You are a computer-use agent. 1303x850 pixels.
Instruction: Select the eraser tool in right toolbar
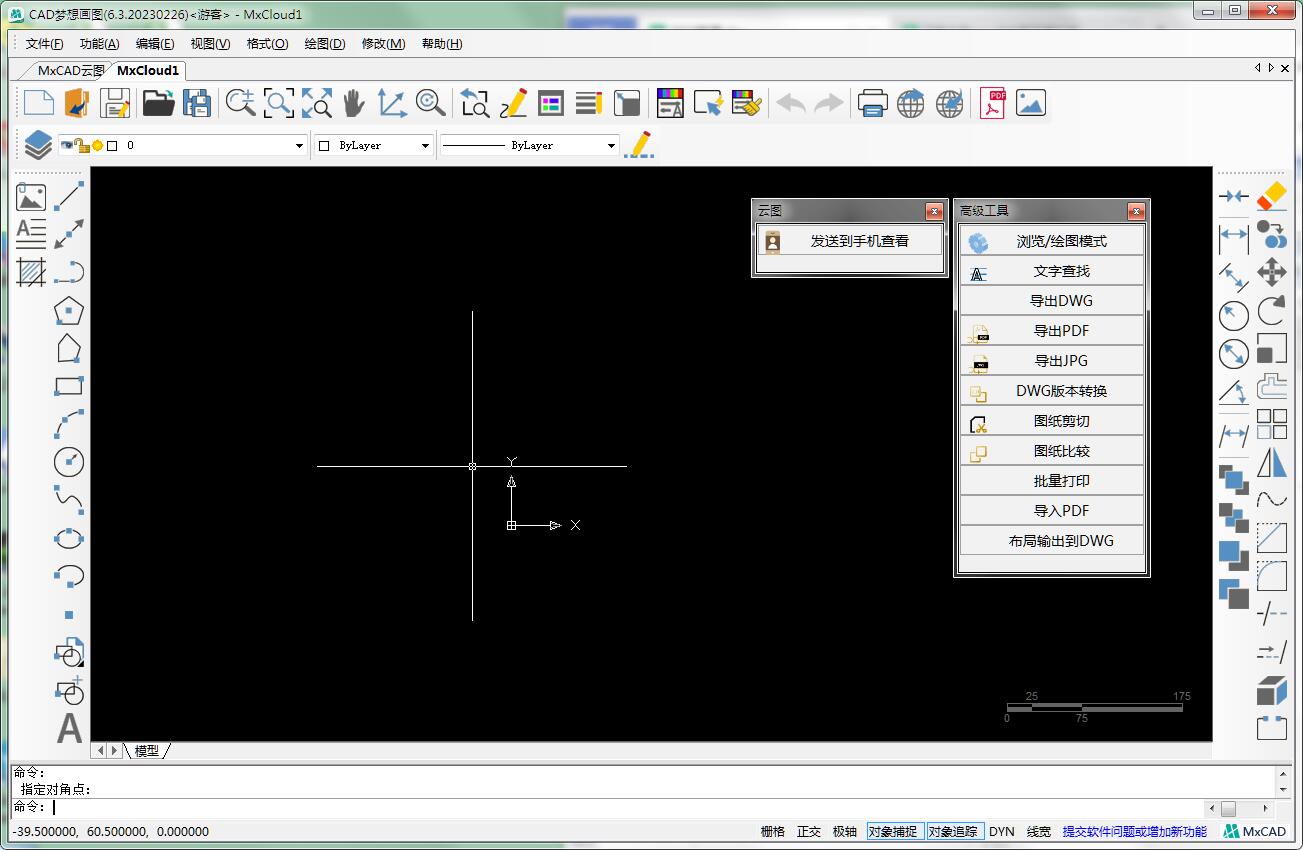tap(1271, 196)
